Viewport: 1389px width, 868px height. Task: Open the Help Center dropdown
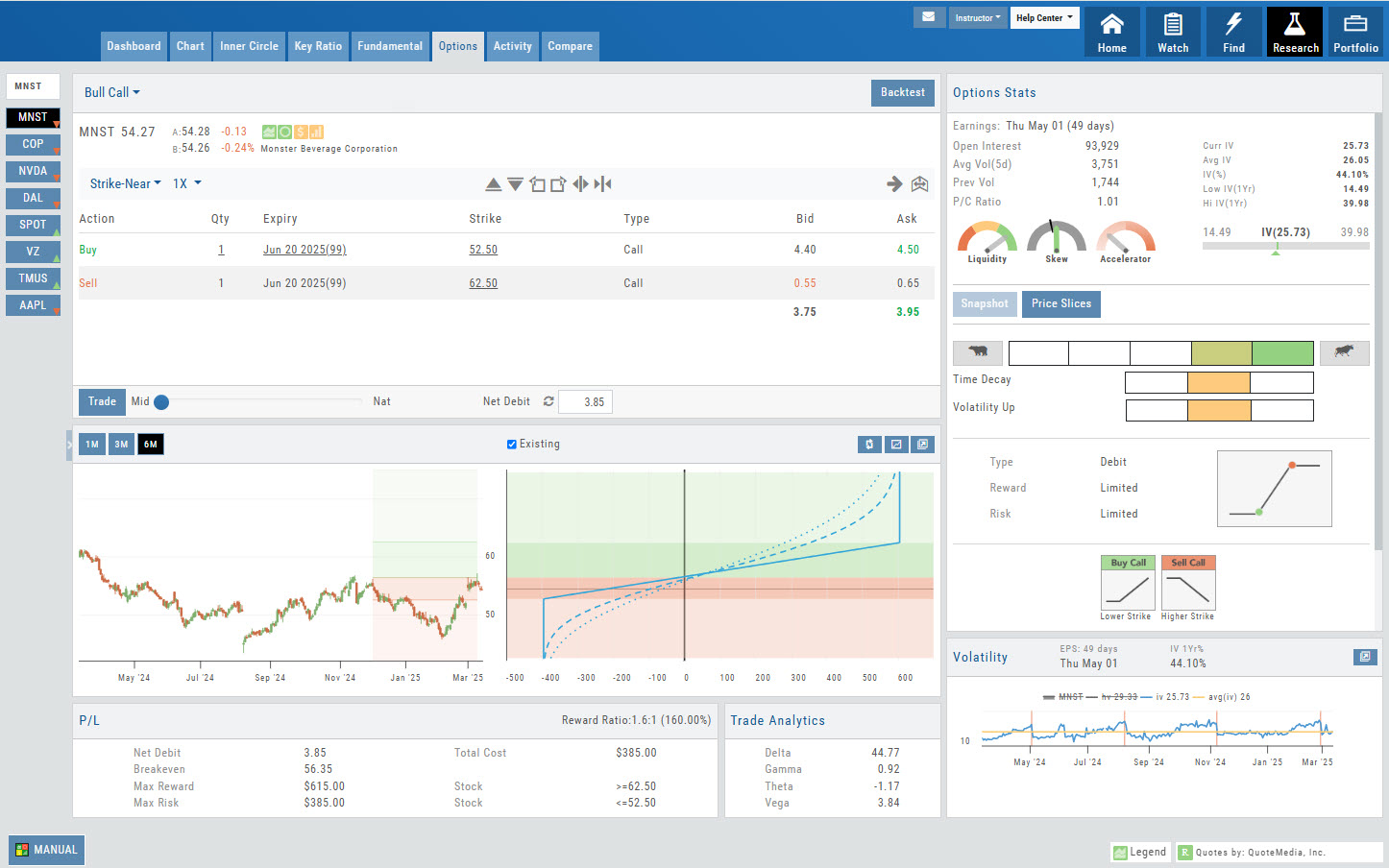(1044, 17)
